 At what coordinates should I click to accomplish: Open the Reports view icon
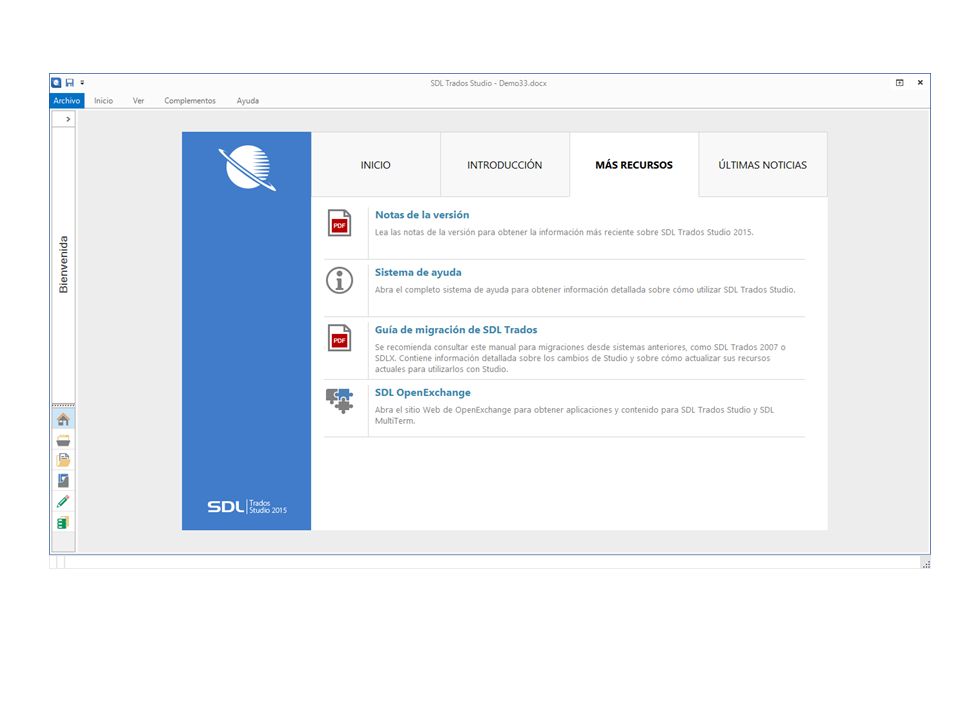point(63,481)
